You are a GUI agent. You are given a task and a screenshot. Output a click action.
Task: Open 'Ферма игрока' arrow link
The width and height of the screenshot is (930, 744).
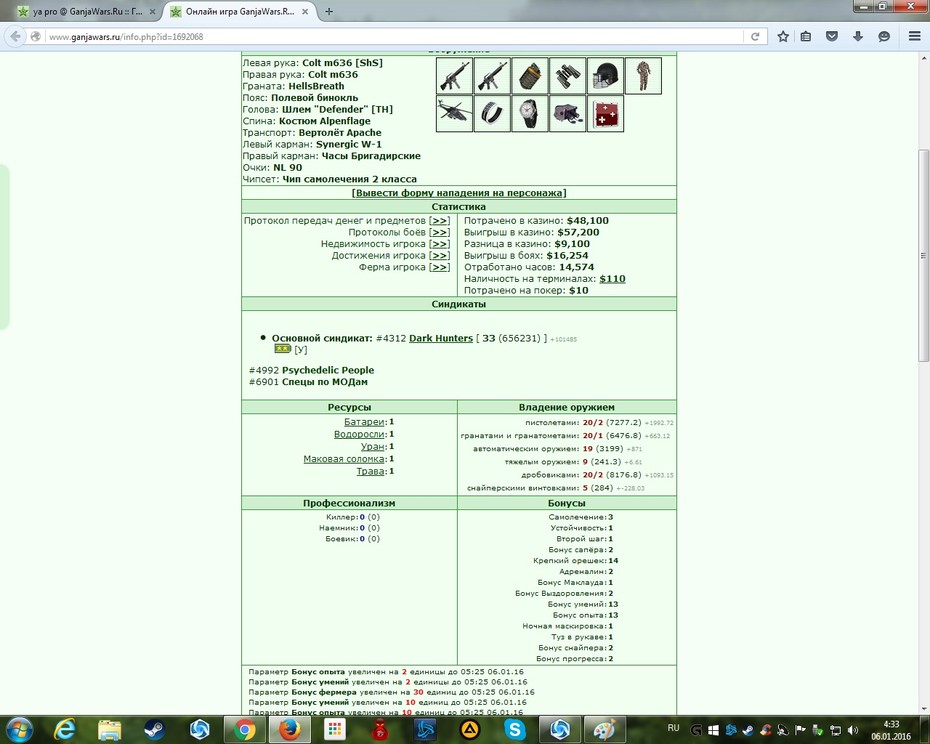[x=439, y=267]
